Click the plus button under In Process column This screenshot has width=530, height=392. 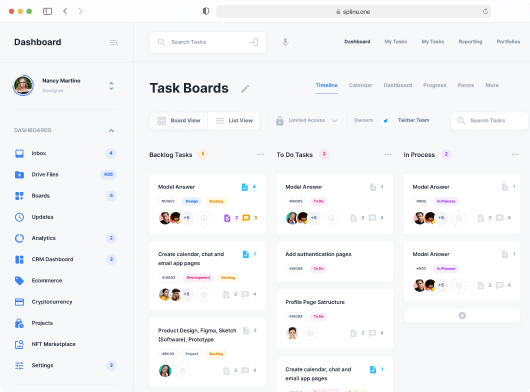pyautogui.click(x=462, y=316)
